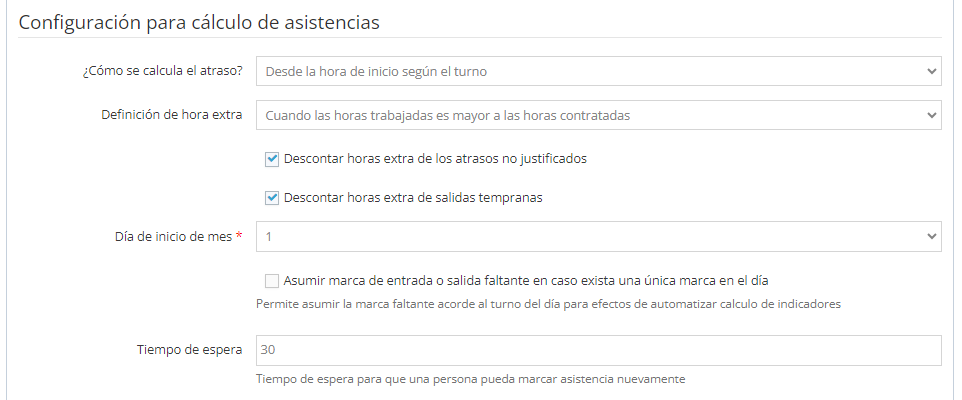
Task: Click the chevron arrow on the day-of-month select
Action: point(932,237)
